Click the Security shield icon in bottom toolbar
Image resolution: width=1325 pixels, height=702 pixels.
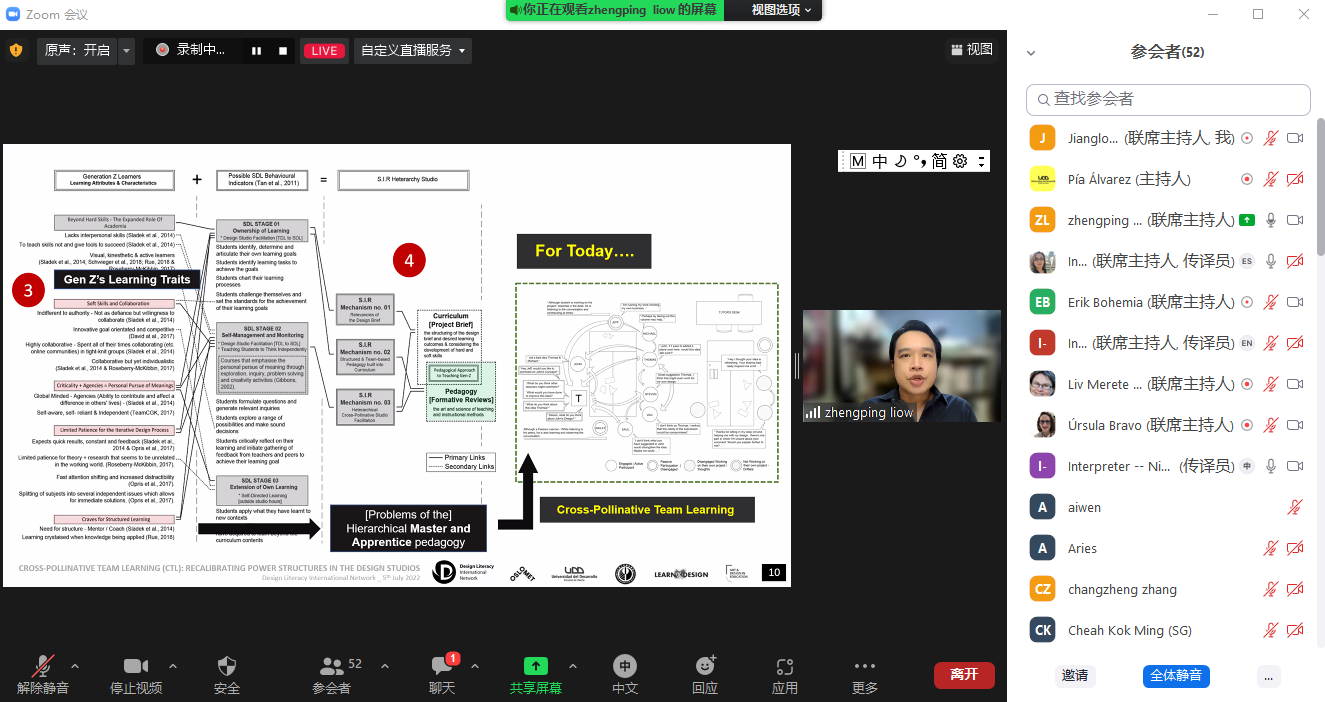(x=227, y=667)
